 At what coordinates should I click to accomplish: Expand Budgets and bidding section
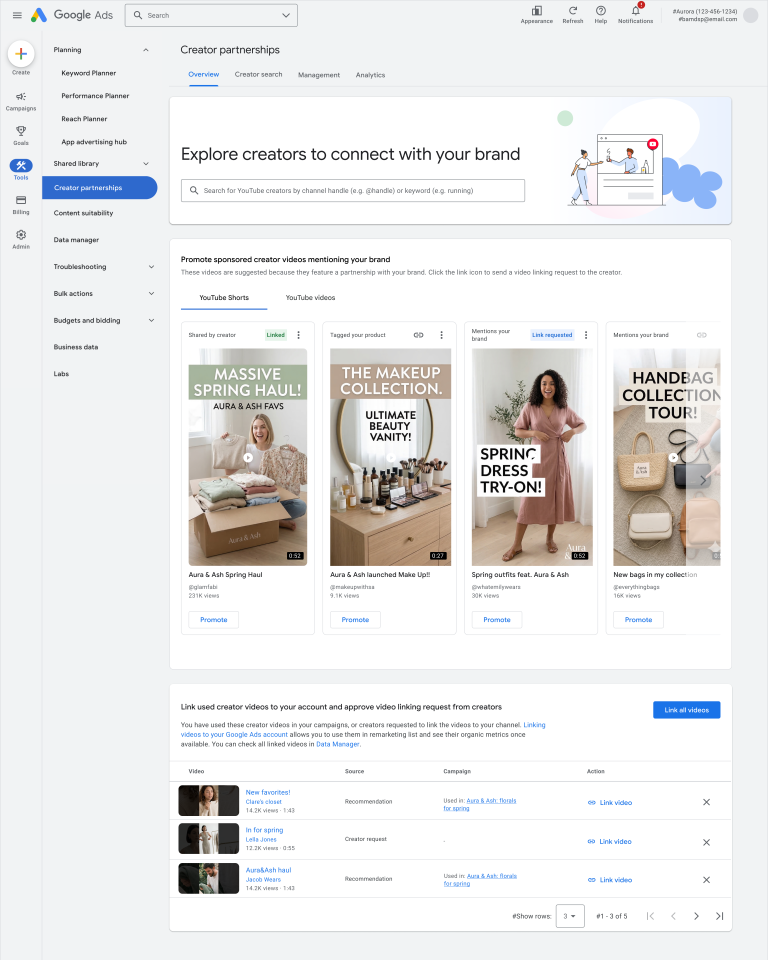(x=151, y=320)
